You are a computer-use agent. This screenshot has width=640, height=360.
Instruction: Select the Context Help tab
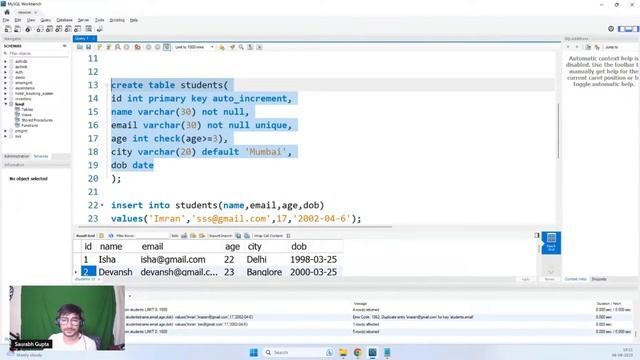[576, 279]
